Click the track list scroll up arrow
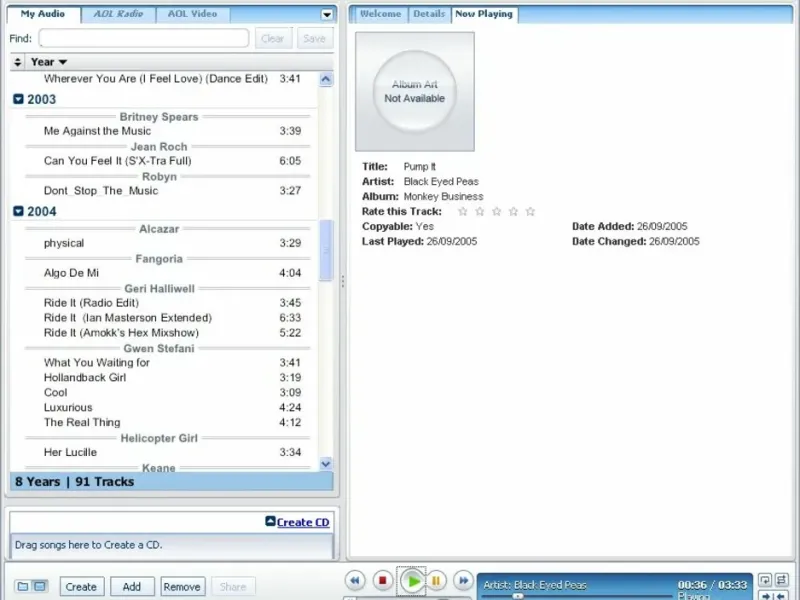 (326, 79)
